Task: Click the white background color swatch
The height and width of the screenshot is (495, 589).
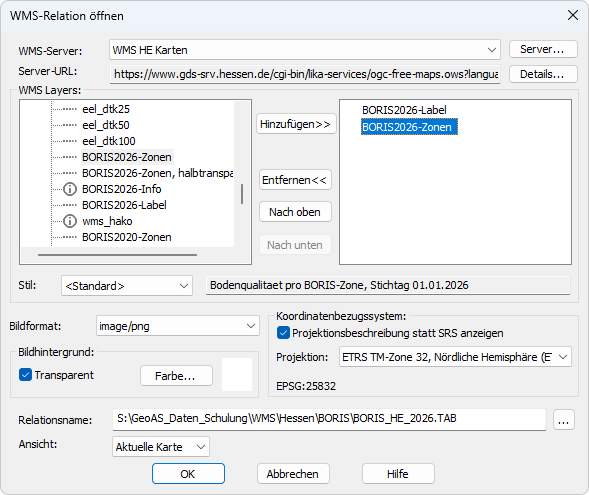Action: [237, 374]
